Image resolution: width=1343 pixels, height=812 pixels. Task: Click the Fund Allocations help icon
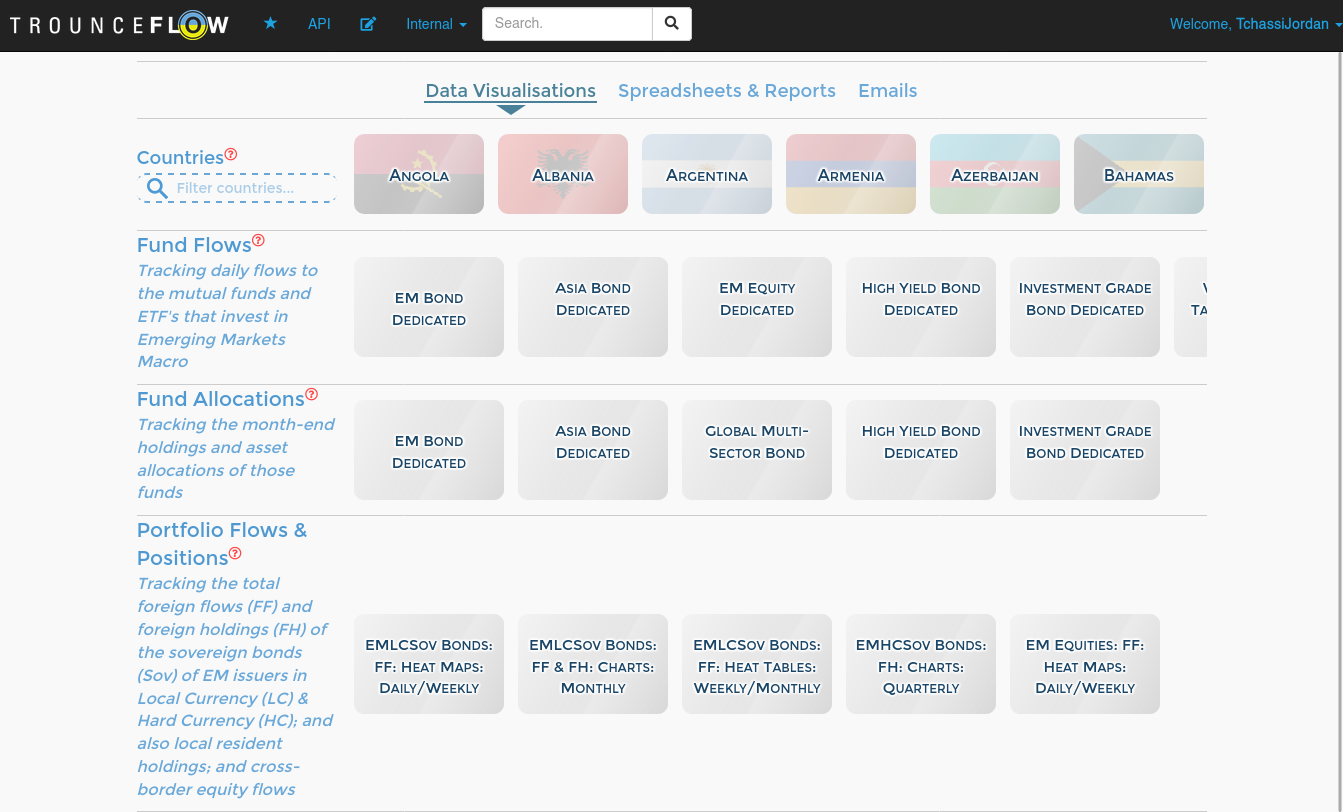pos(311,394)
